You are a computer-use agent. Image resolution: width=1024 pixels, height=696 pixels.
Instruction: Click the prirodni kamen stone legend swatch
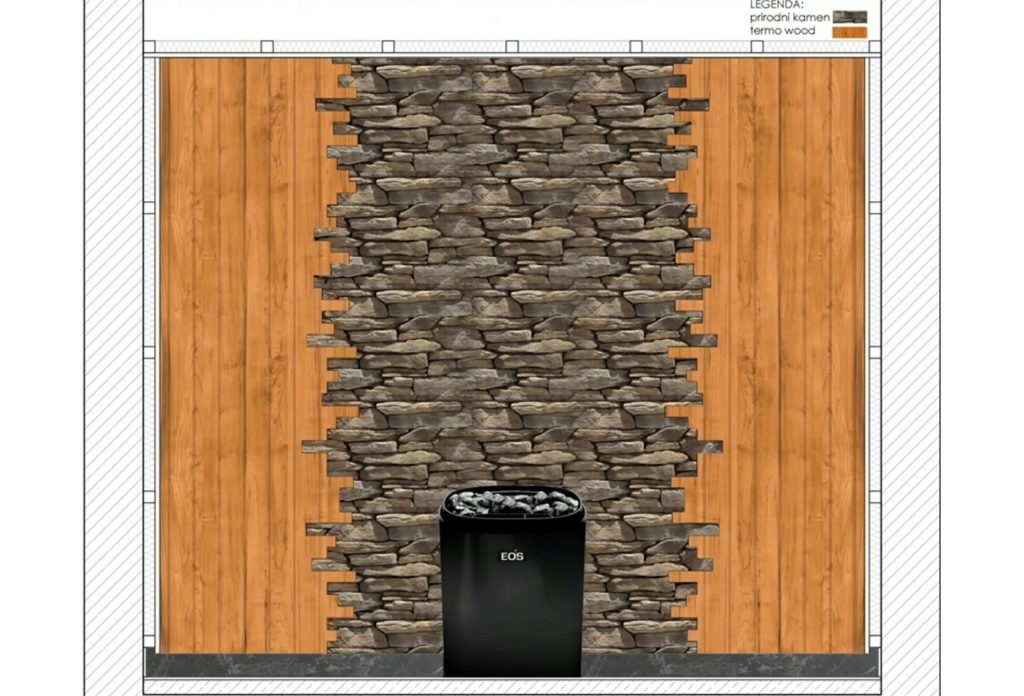click(850, 17)
